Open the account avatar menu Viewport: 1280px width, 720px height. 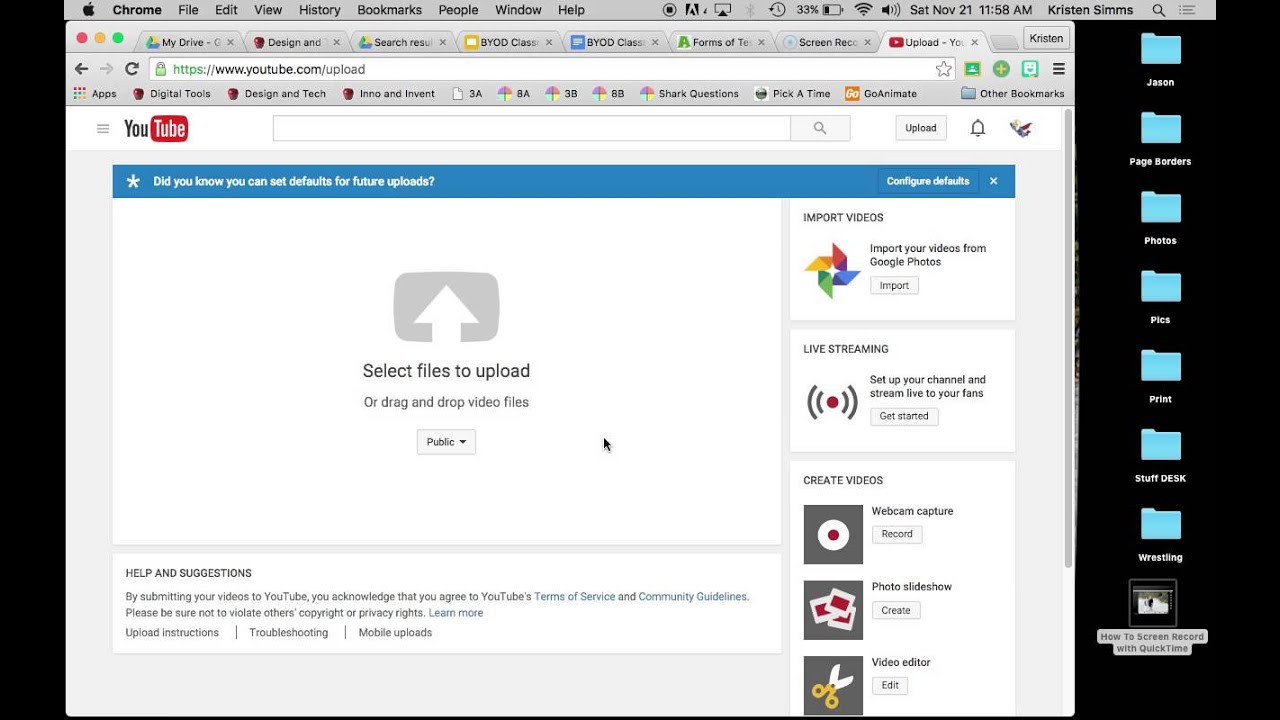point(1021,128)
